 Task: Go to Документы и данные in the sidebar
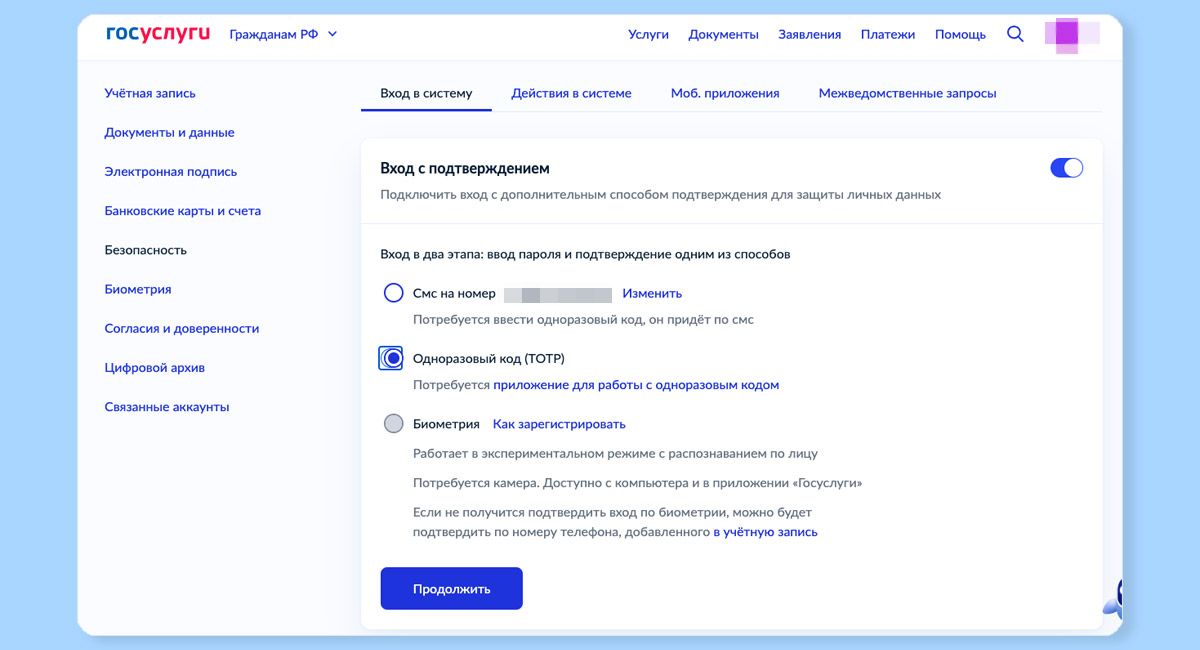click(x=169, y=132)
